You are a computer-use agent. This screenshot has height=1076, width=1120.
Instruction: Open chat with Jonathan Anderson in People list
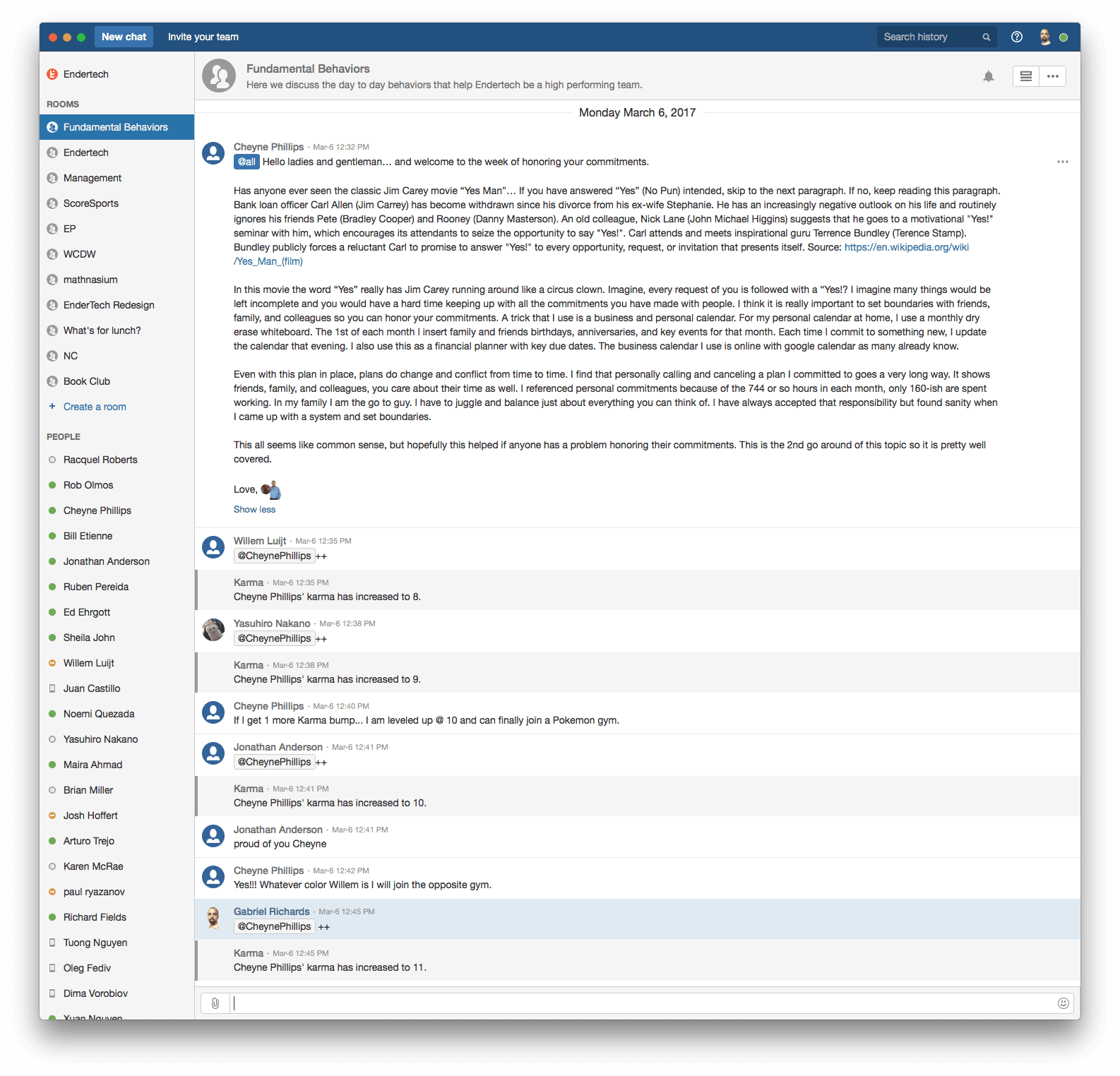pyautogui.click(x=117, y=561)
